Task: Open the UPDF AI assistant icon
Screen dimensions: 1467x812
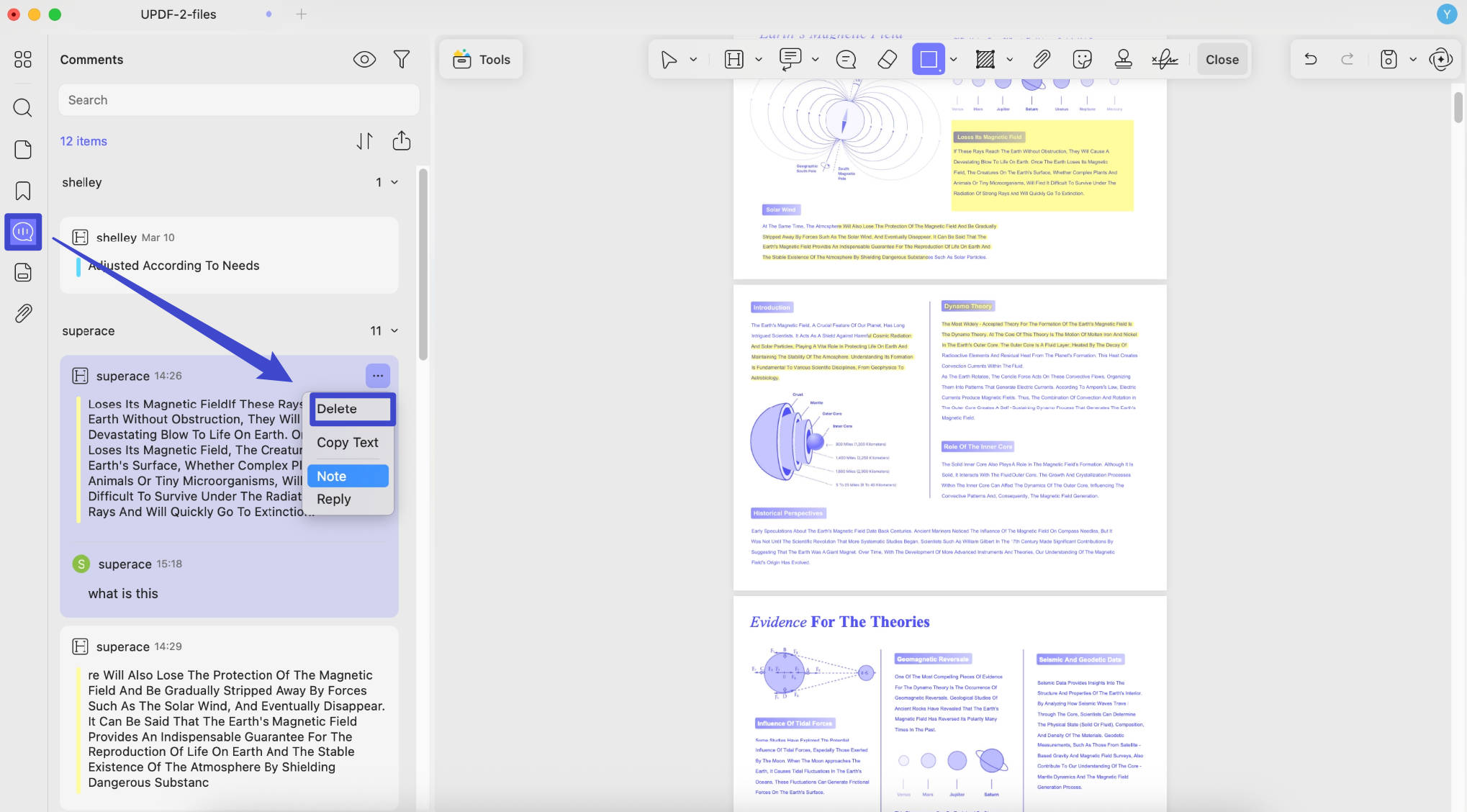Action: pos(1440,60)
